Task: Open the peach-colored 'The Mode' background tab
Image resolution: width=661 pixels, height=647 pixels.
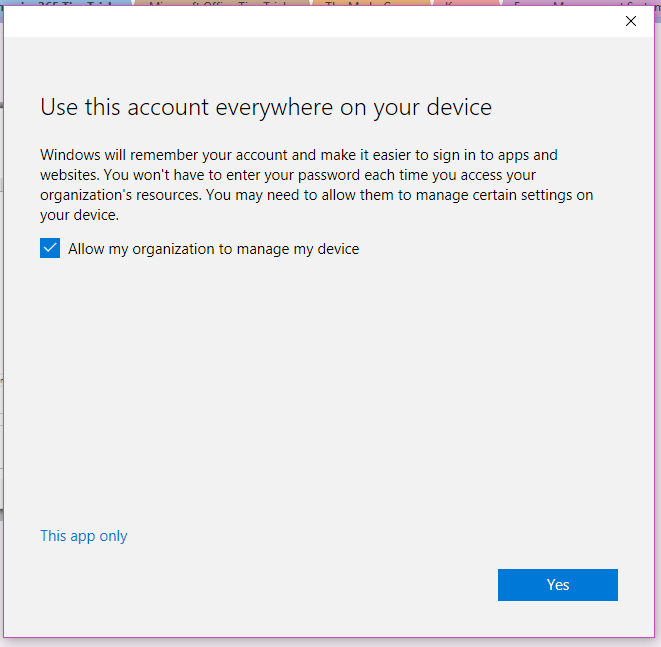Action: (x=370, y=4)
